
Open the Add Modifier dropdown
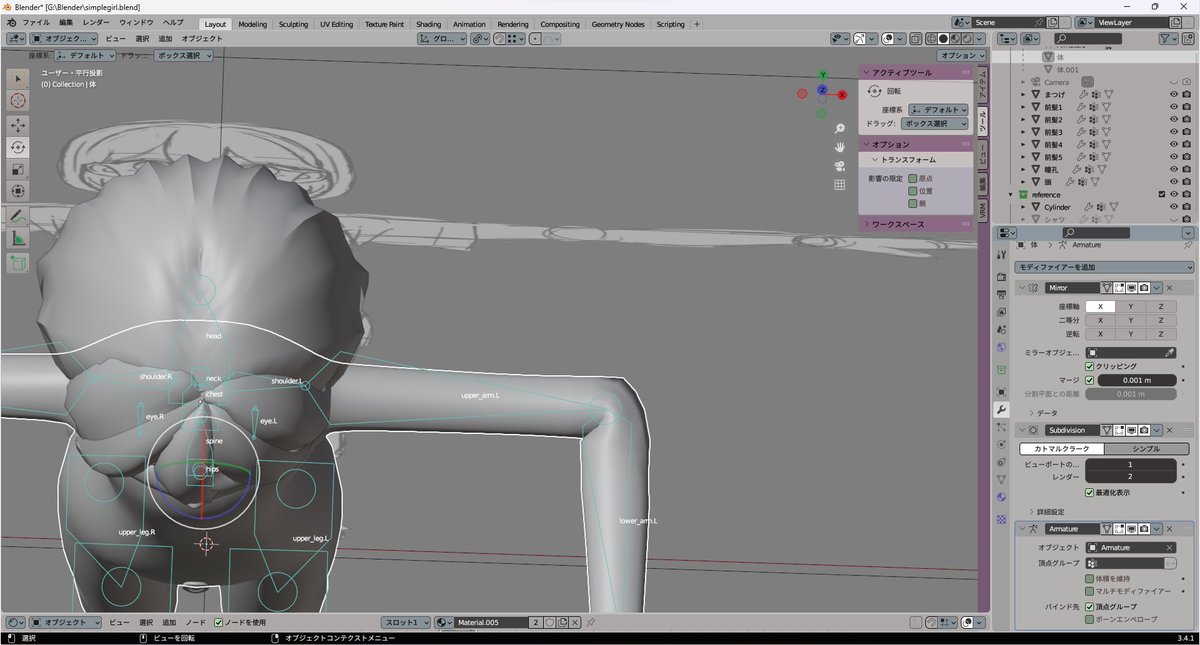1104,267
